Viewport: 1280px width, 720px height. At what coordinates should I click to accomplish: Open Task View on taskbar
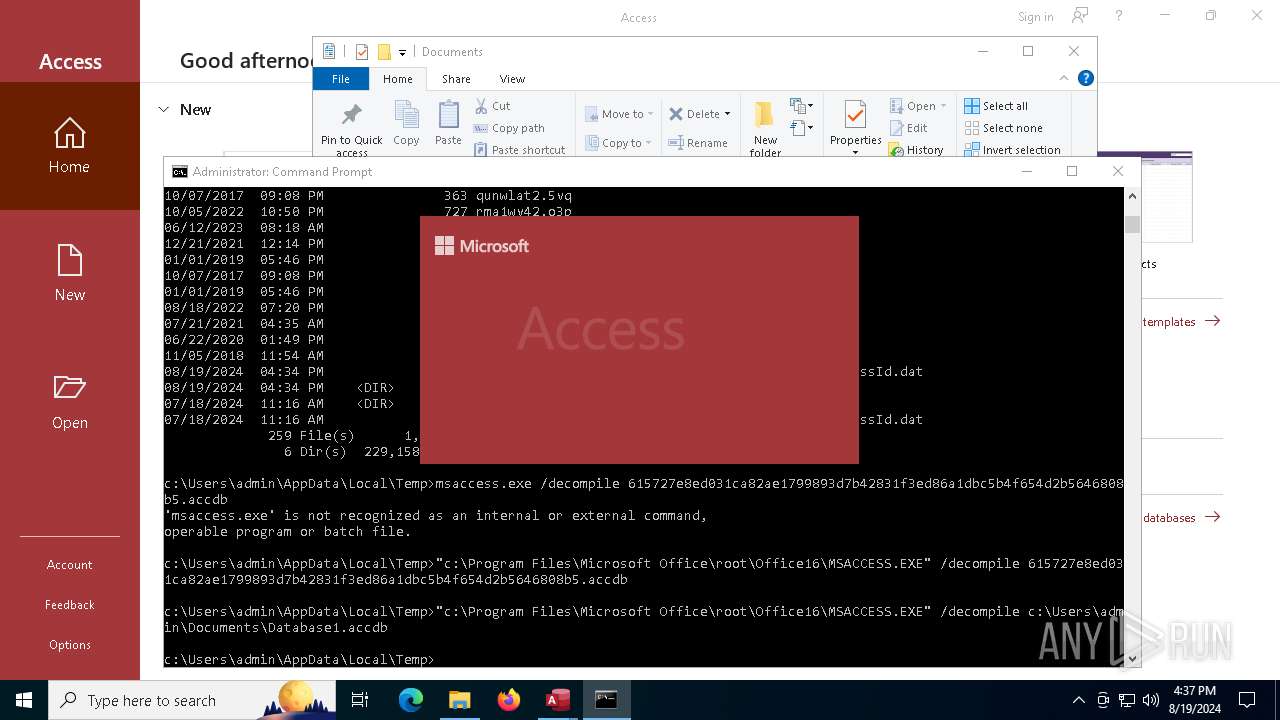click(x=360, y=700)
